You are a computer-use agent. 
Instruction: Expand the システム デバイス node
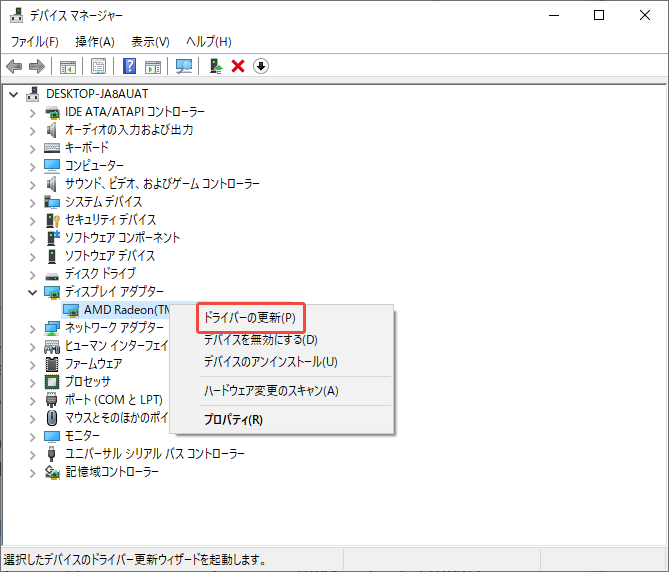point(32,203)
